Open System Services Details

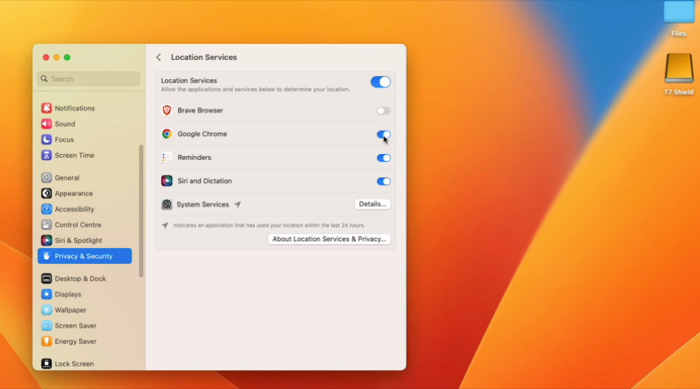point(372,204)
